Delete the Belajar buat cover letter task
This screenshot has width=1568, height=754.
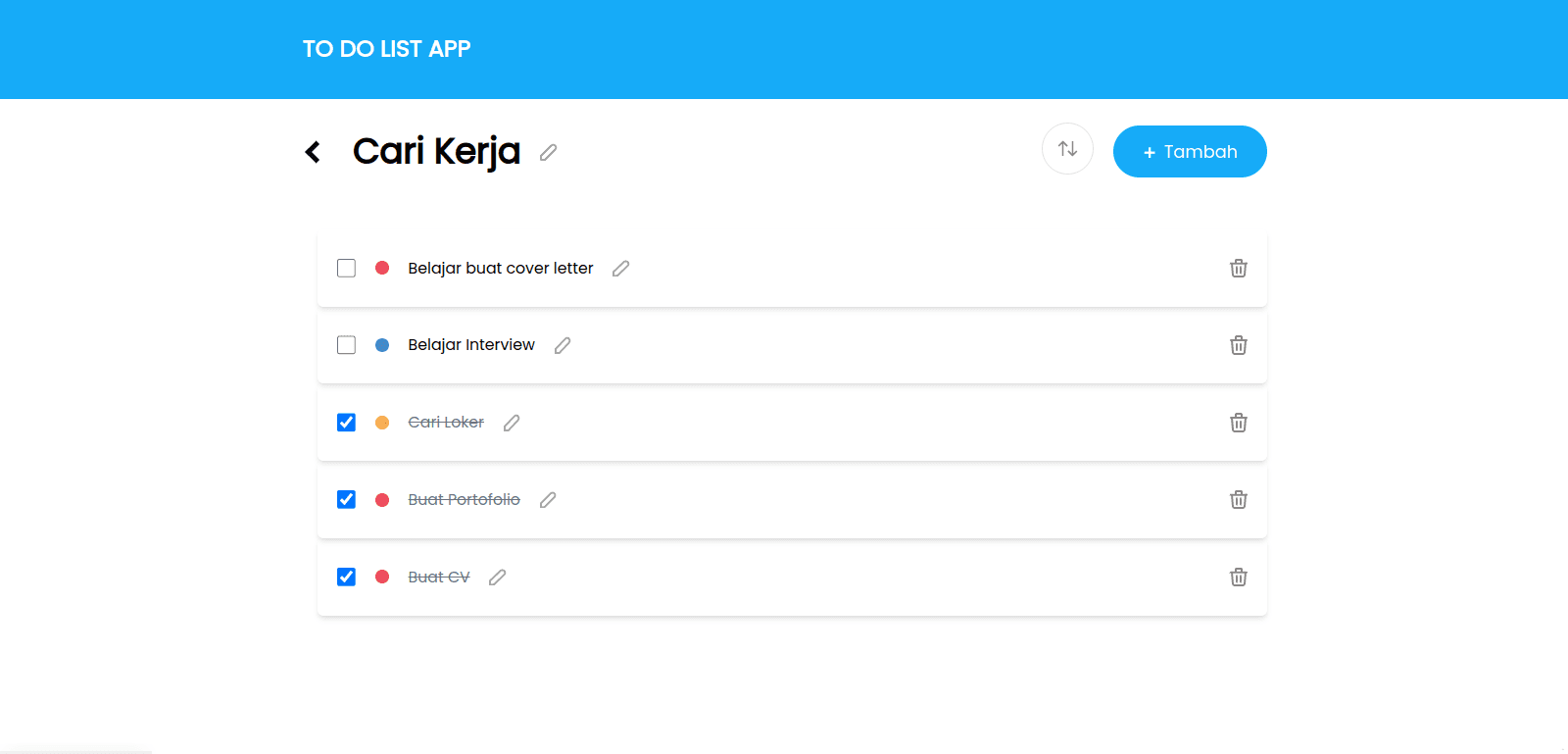pyautogui.click(x=1239, y=269)
